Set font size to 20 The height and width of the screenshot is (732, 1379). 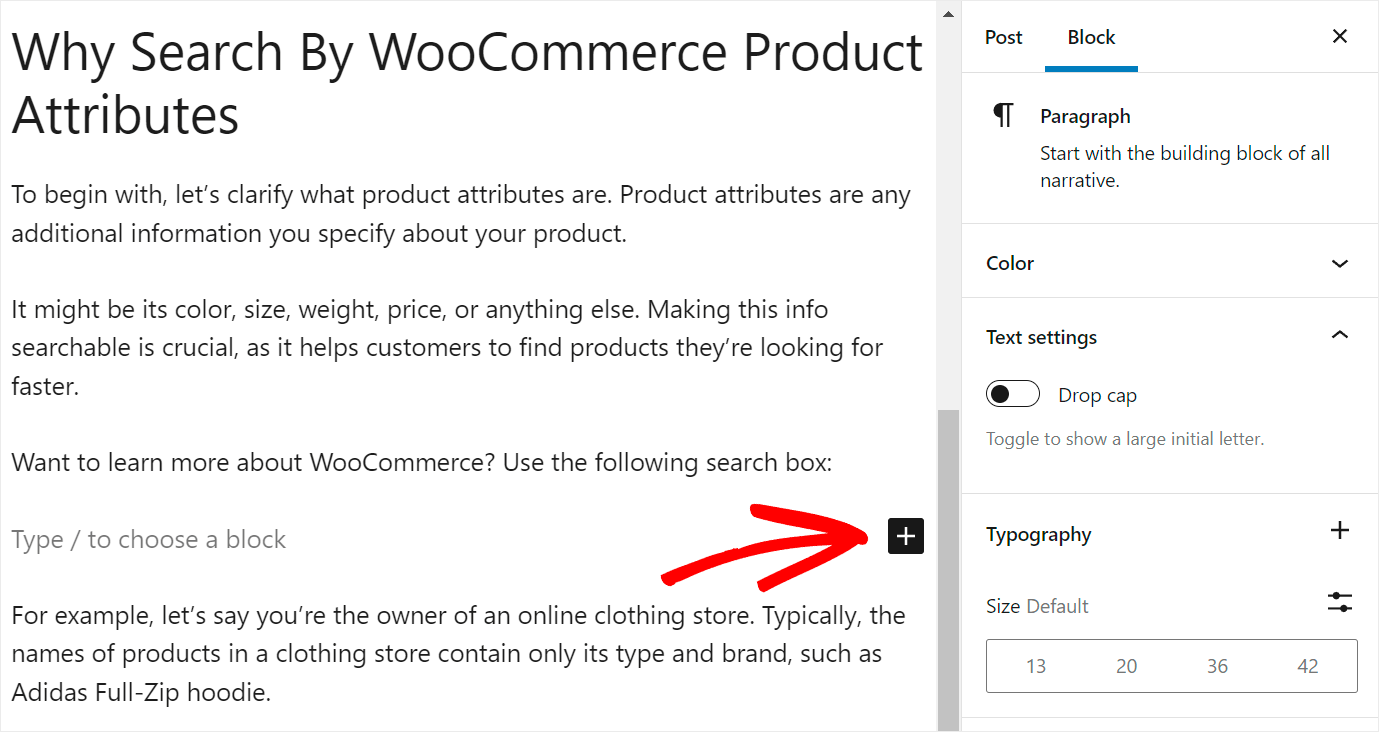click(x=1126, y=667)
